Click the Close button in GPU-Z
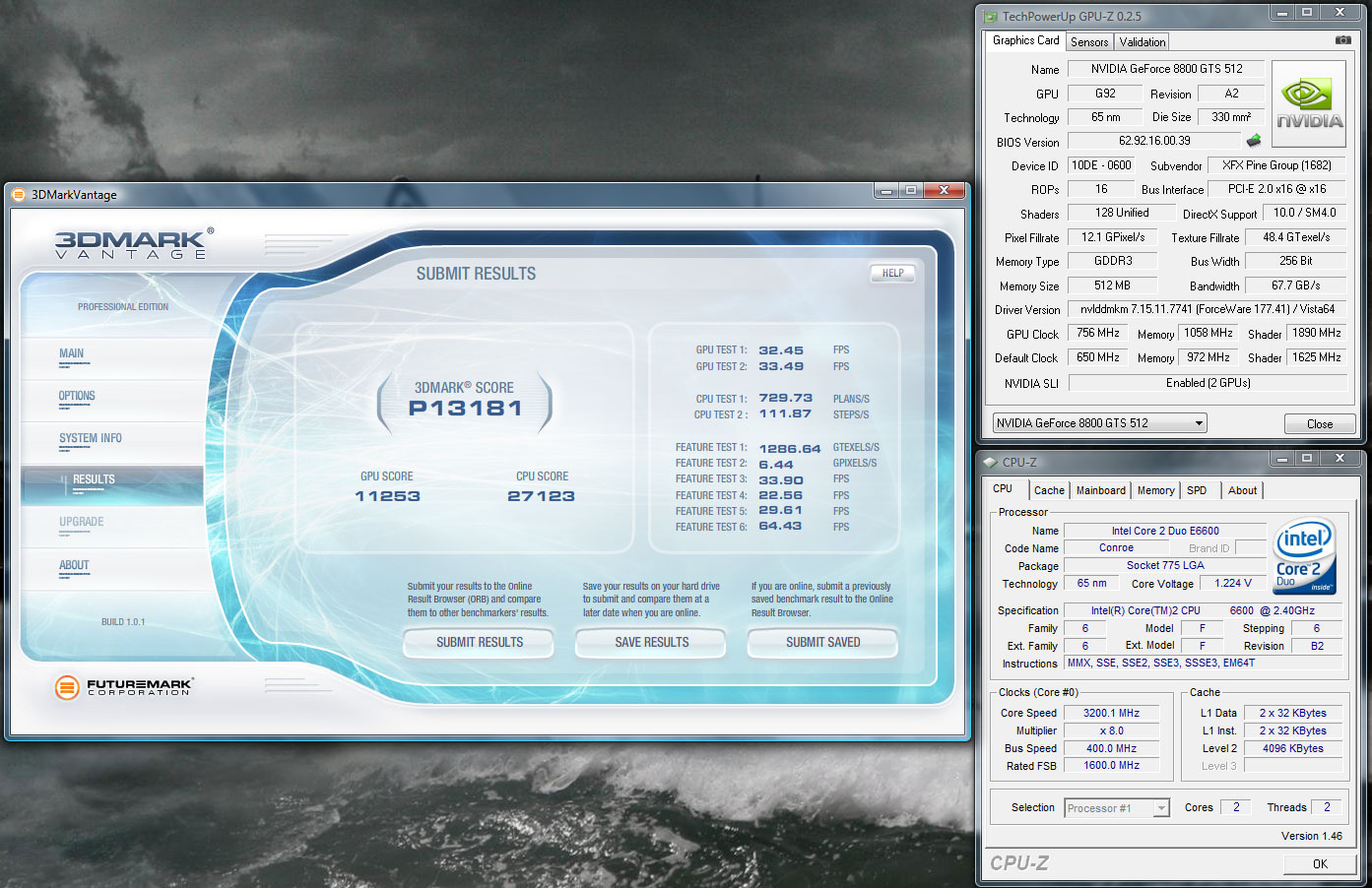Viewport: 1372px width, 888px height. pyautogui.click(x=1320, y=423)
